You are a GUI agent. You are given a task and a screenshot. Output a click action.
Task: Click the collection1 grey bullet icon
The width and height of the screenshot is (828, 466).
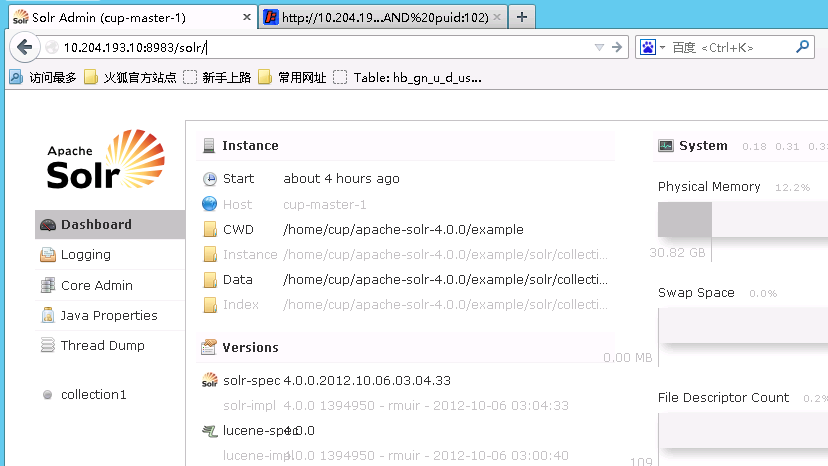point(48,395)
